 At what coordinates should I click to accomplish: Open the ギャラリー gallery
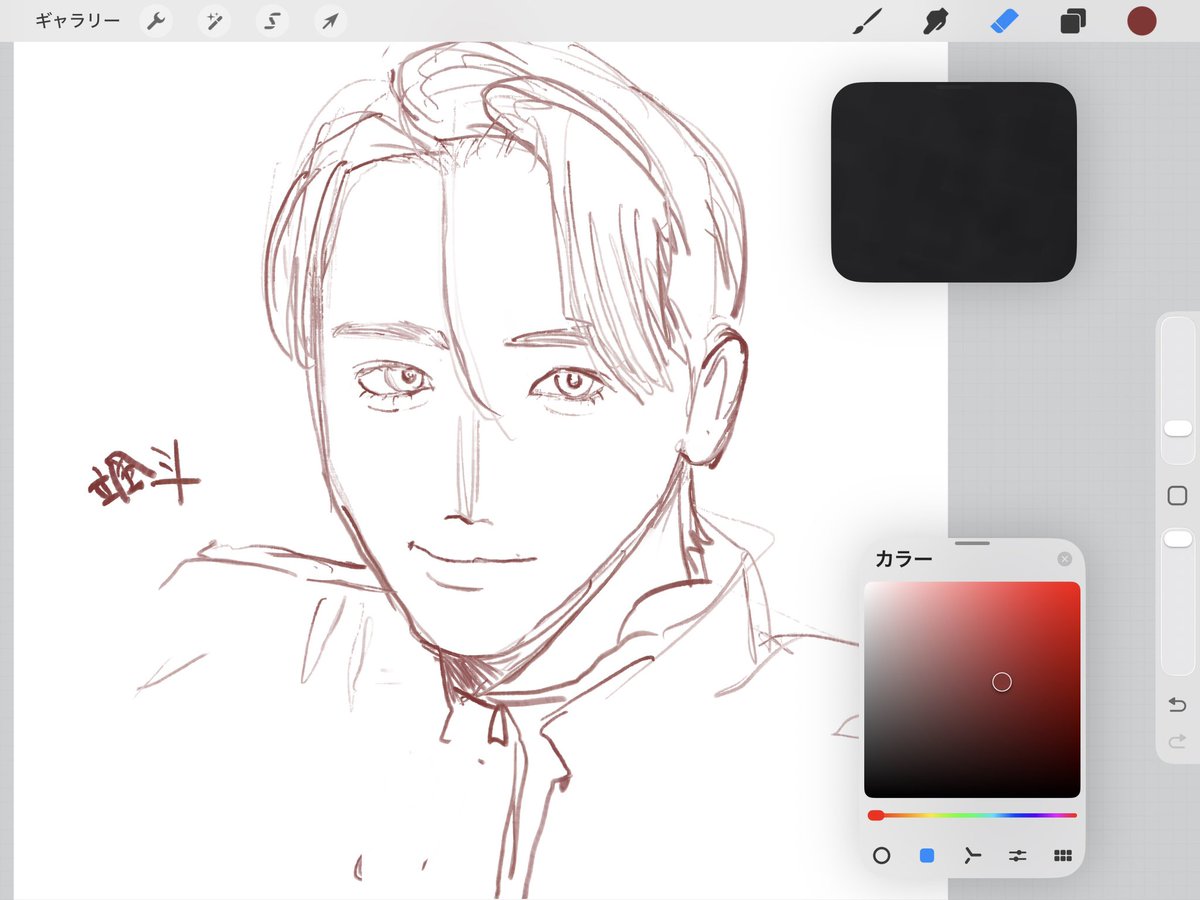pos(78,21)
